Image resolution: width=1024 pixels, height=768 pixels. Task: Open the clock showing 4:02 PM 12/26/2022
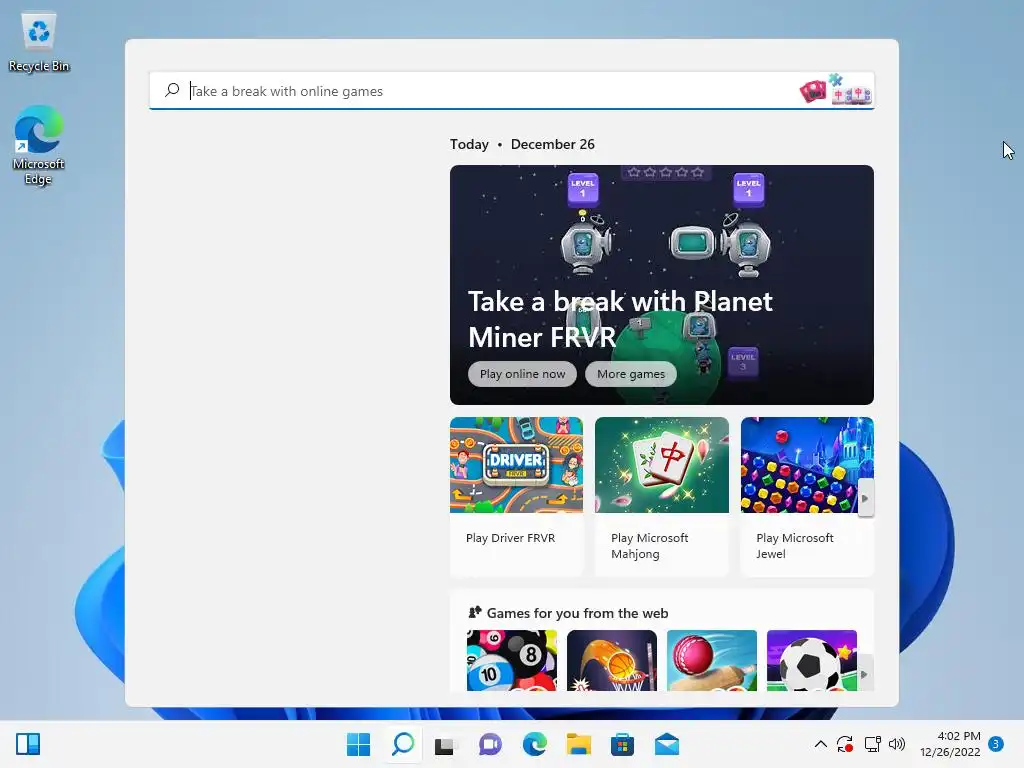950,744
